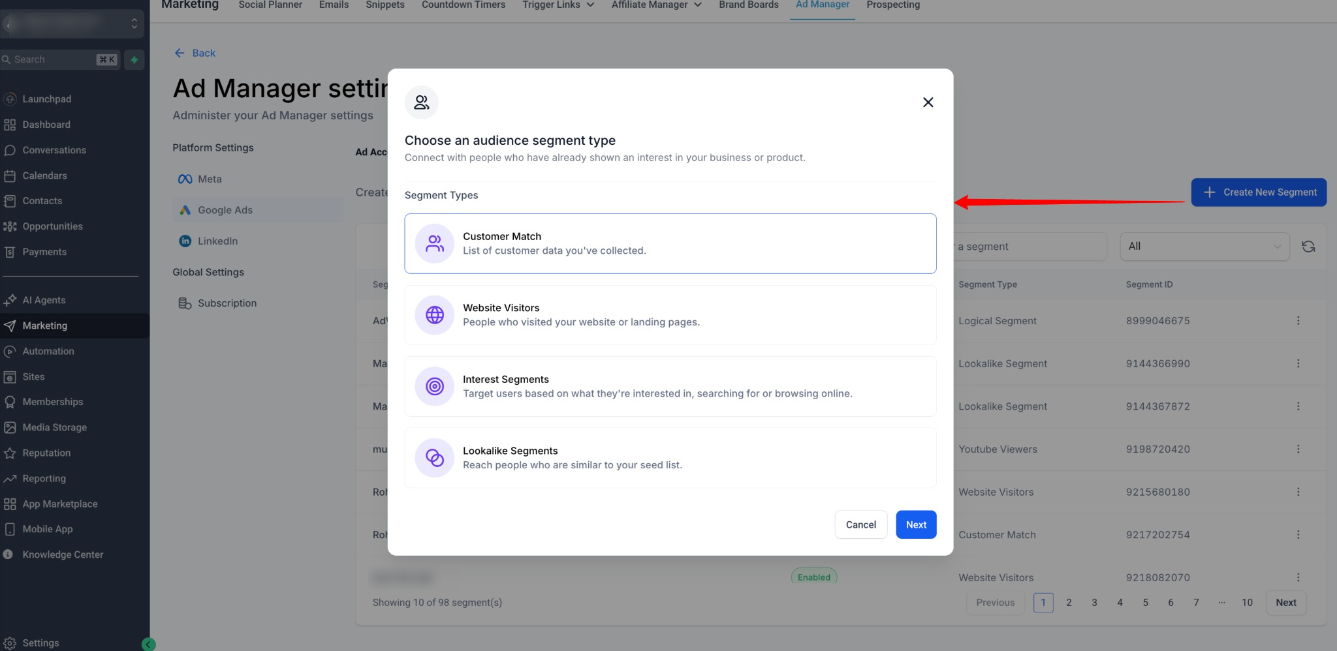Click Create New Segment button
Screen dimensions: 1337x651
(1259, 192)
